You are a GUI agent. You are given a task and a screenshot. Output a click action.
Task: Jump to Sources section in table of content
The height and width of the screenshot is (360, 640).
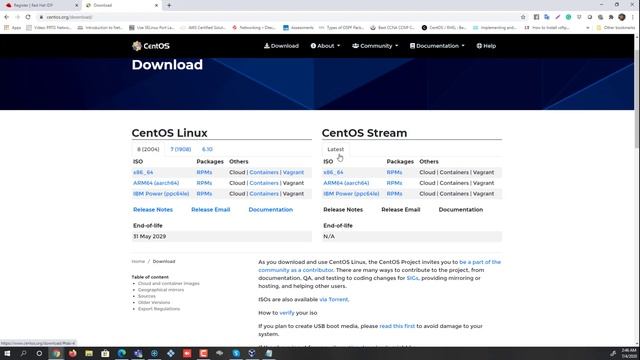click(147, 296)
